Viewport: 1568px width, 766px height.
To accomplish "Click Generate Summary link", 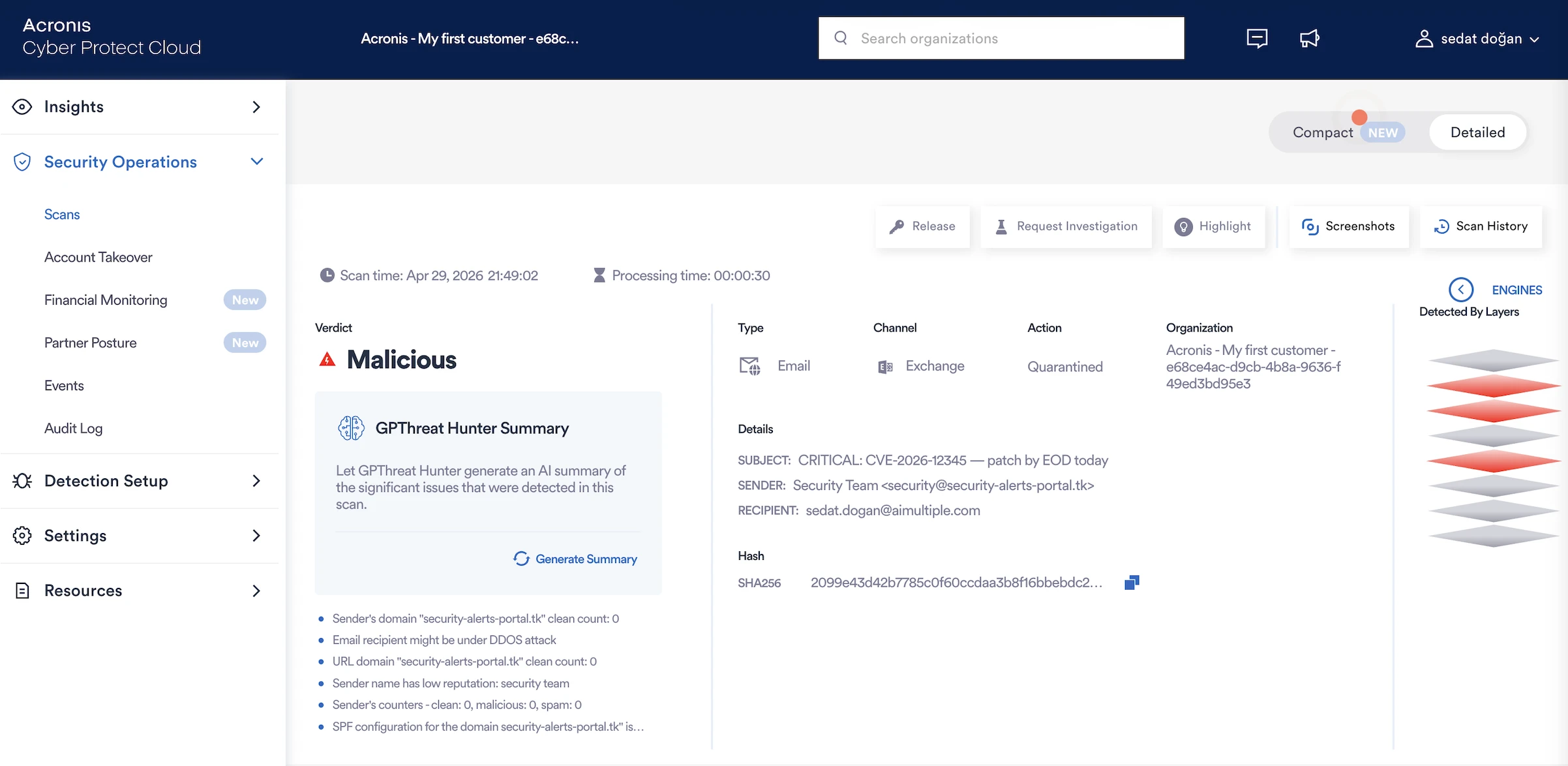I will [575, 559].
